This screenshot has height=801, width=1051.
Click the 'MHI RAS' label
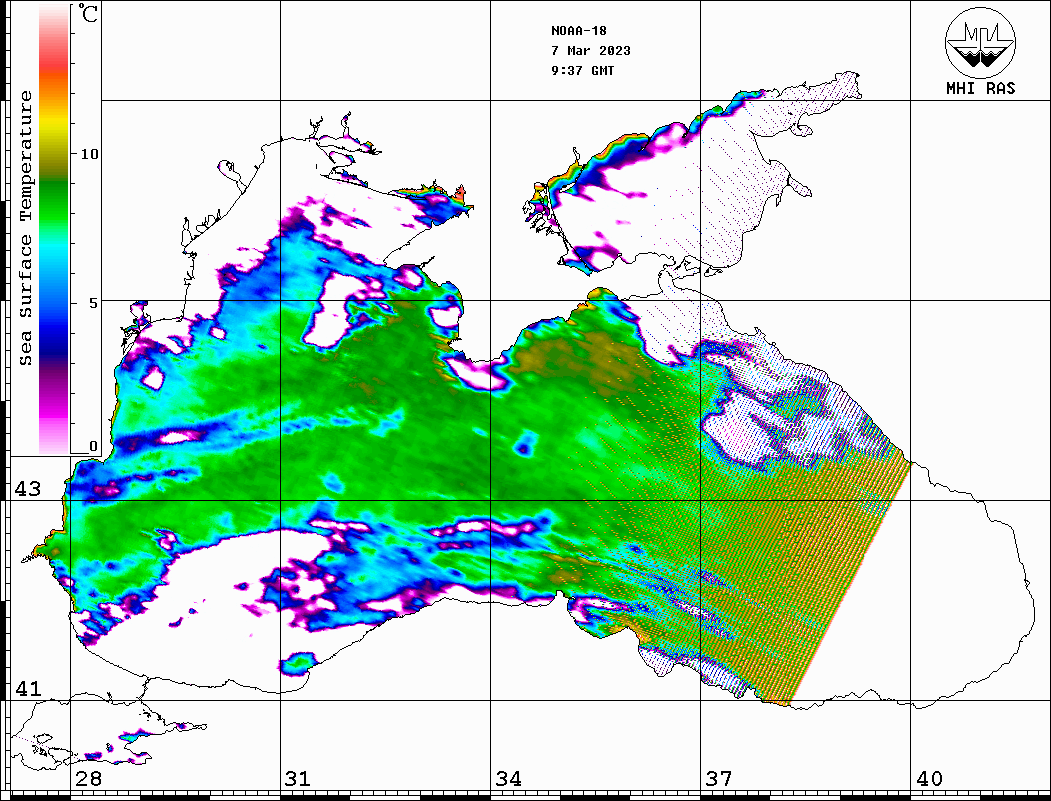click(x=981, y=88)
